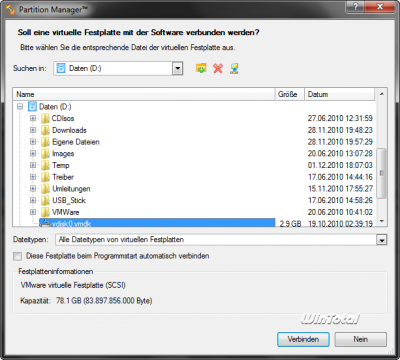Click the Verbinden button

click(x=303, y=339)
